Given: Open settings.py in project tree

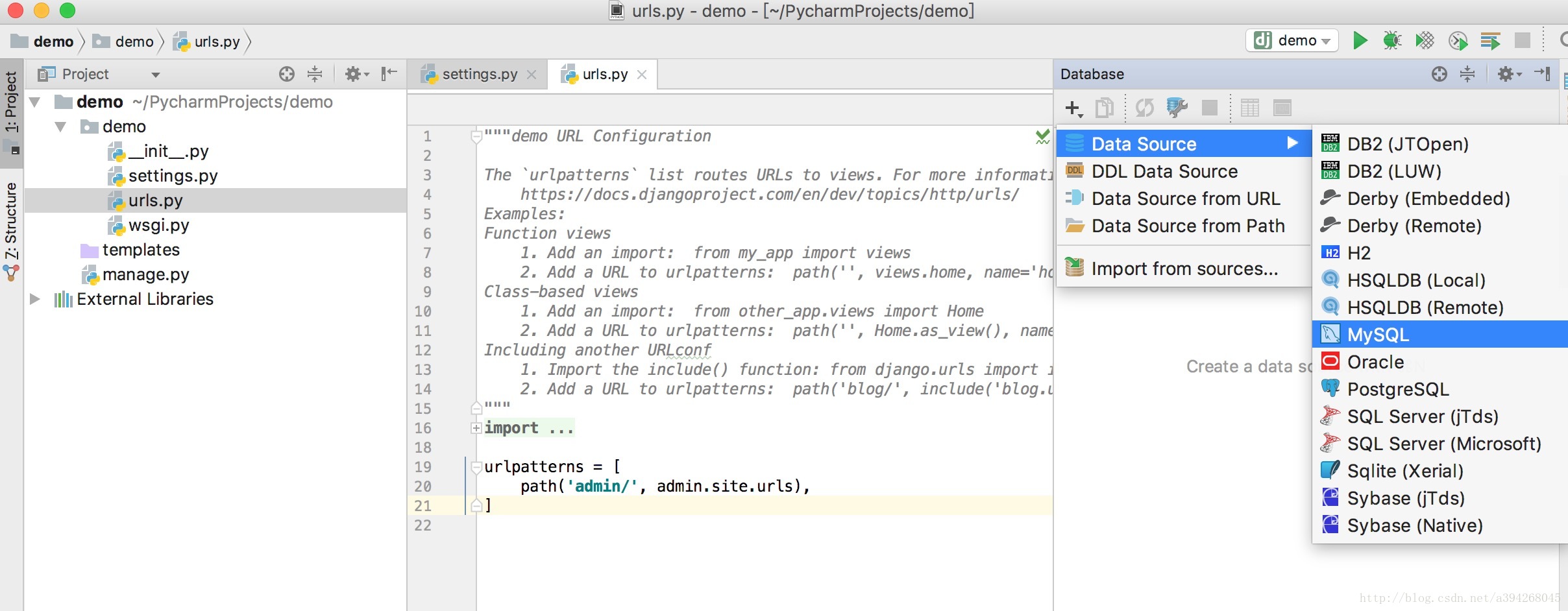Looking at the screenshot, I should coord(173,176).
